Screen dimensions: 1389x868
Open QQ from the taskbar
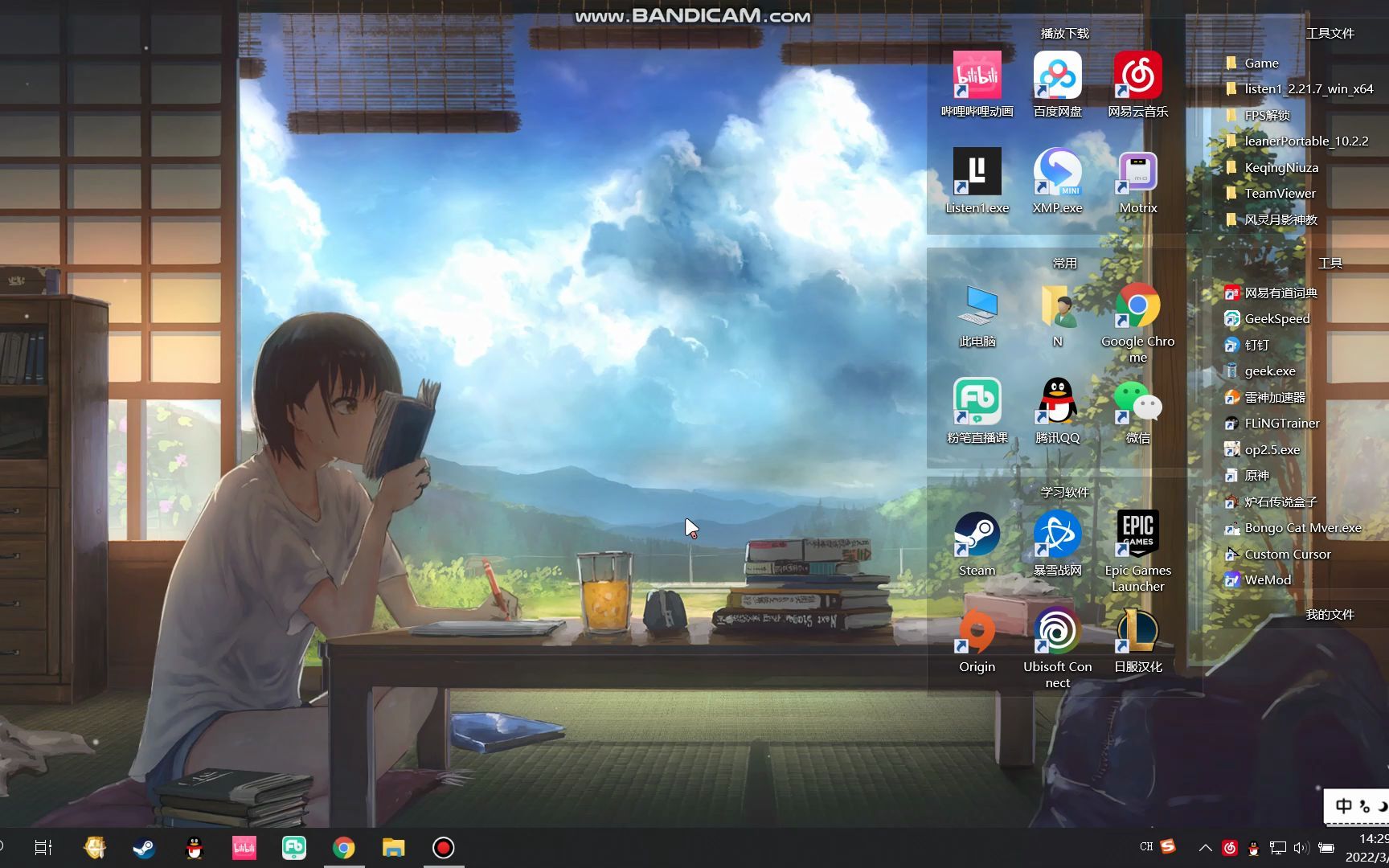coord(194,847)
